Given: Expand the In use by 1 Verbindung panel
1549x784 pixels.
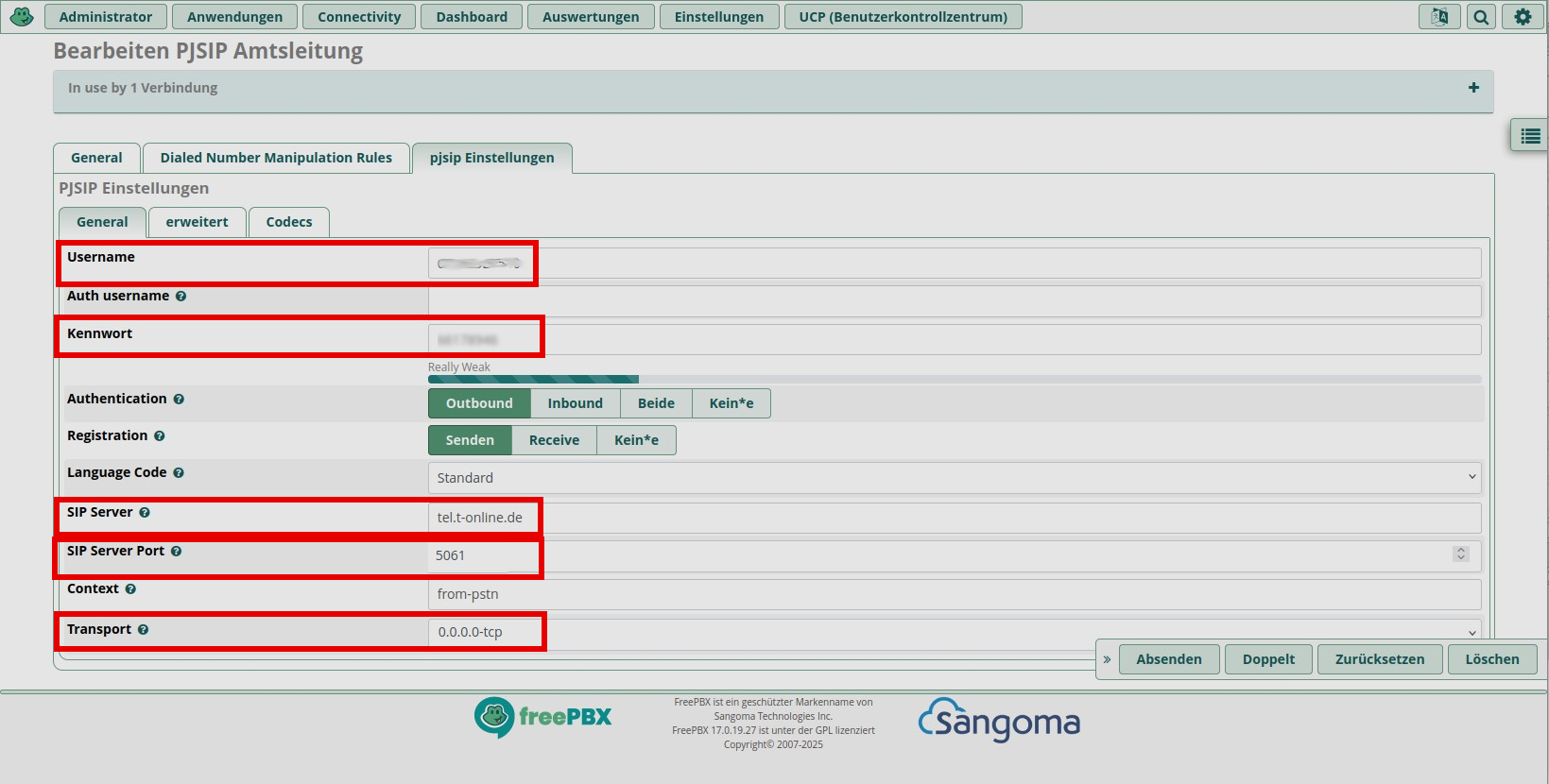Looking at the screenshot, I should pyautogui.click(x=1472, y=88).
